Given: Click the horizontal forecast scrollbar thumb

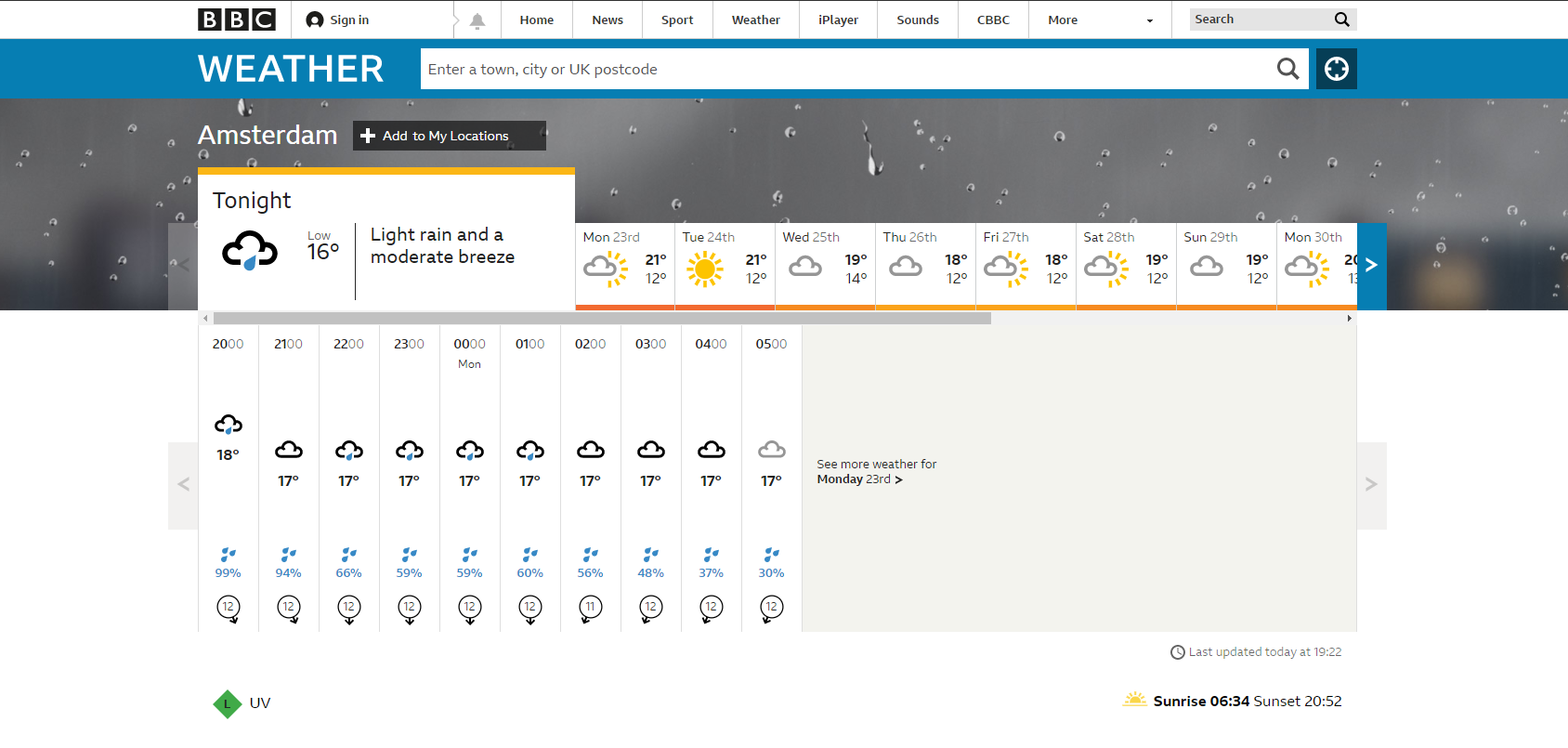Looking at the screenshot, I should click(x=602, y=319).
